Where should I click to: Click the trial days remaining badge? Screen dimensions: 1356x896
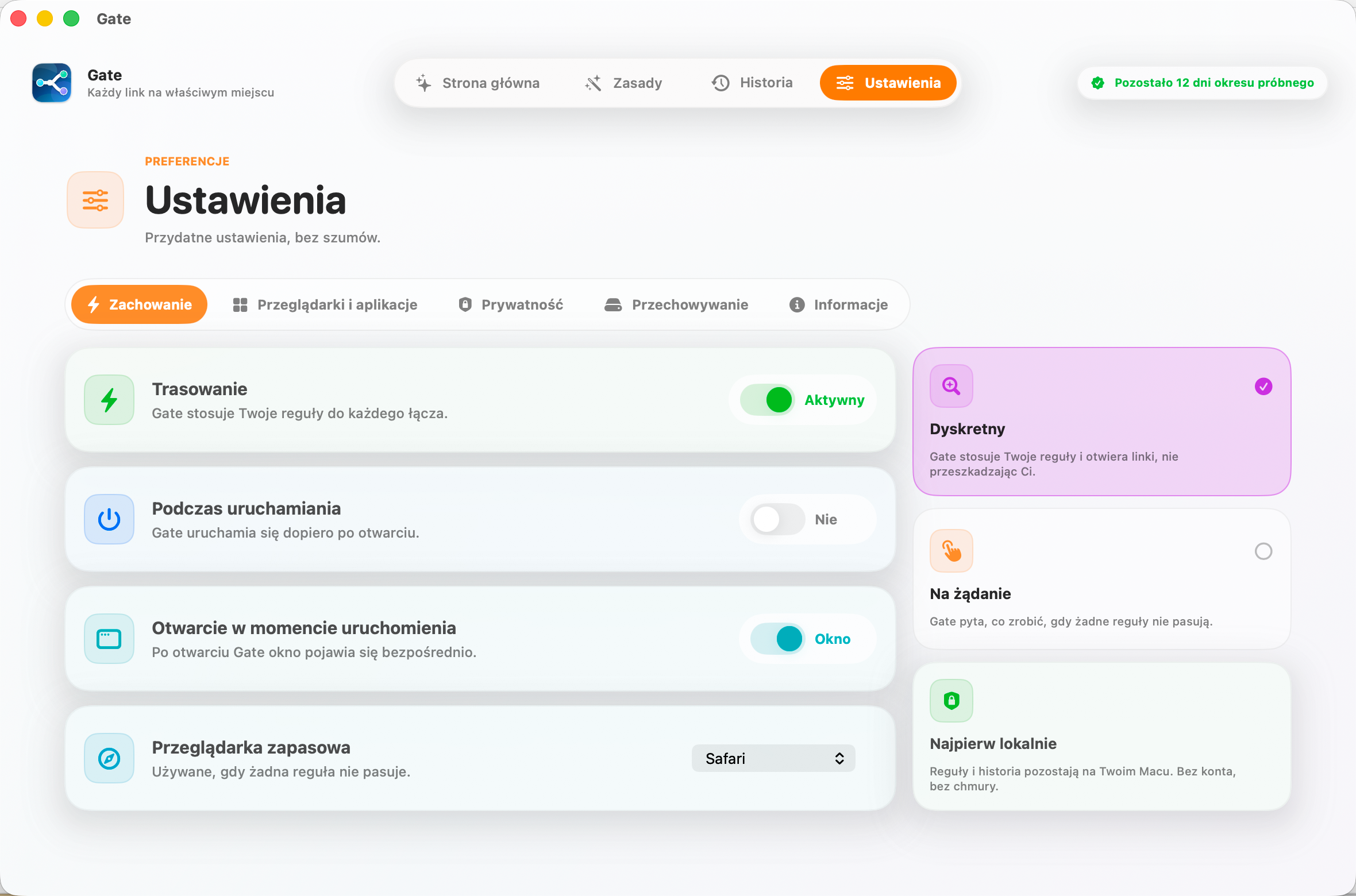click(1203, 83)
